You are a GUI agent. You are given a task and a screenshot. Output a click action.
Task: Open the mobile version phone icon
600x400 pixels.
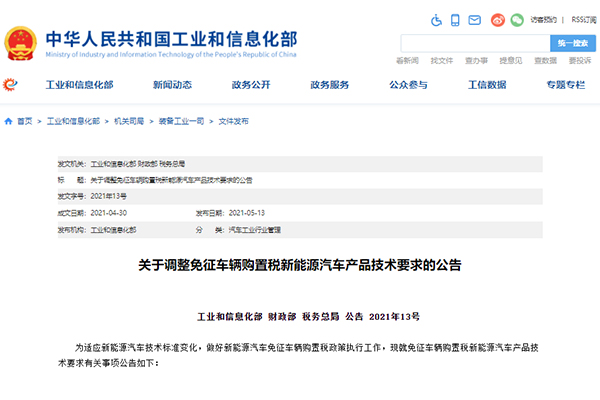coord(456,20)
